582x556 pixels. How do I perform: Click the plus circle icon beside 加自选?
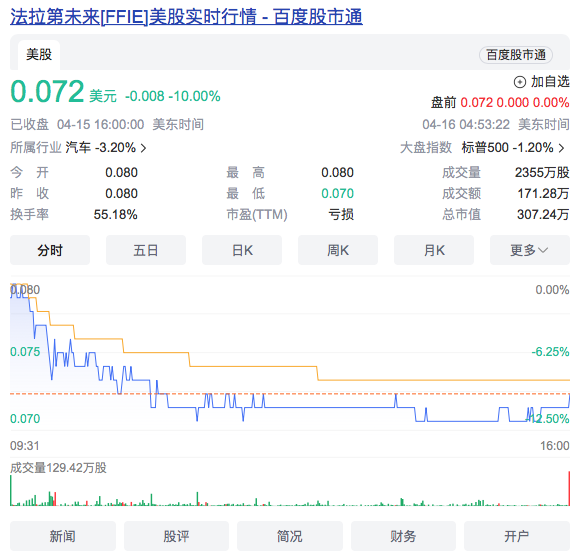point(520,82)
